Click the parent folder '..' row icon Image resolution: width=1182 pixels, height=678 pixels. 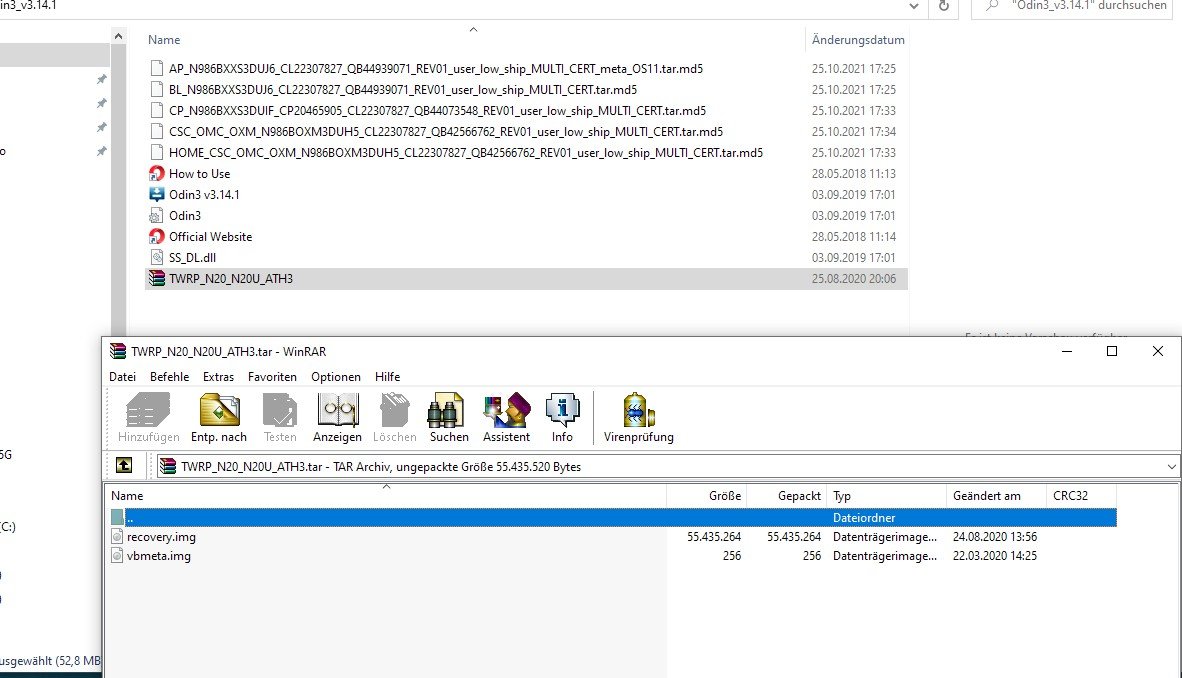pyautogui.click(x=117, y=517)
